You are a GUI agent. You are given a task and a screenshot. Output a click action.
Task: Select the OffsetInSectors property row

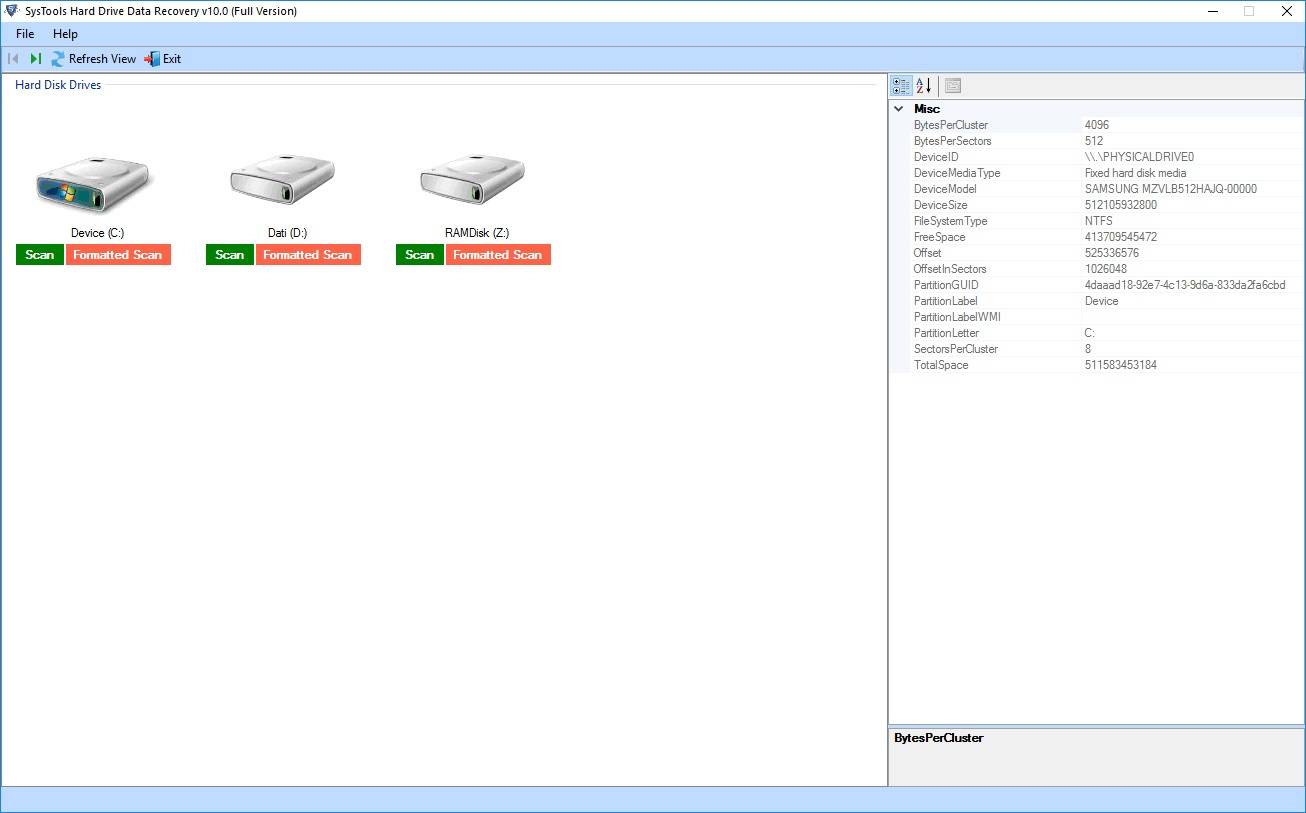coord(1097,269)
